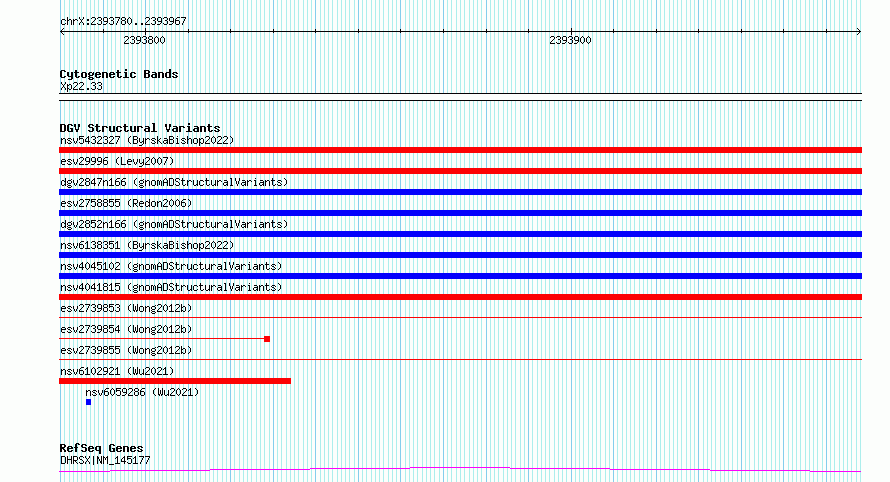This screenshot has width=890, height=482.
Task: Click the 2393900 ruler position label
Action: pos(570,40)
